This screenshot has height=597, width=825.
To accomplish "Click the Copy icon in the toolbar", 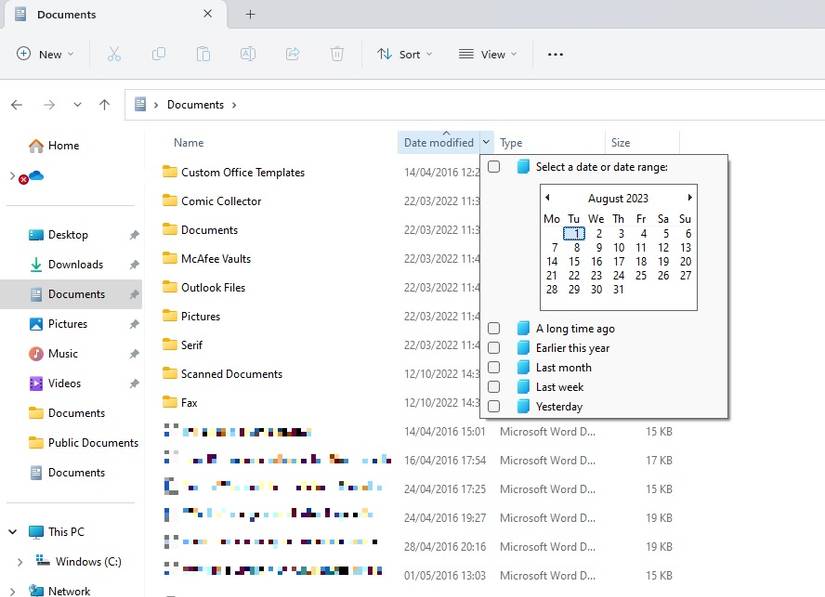I will pyautogui.click(x=158, y=54).
